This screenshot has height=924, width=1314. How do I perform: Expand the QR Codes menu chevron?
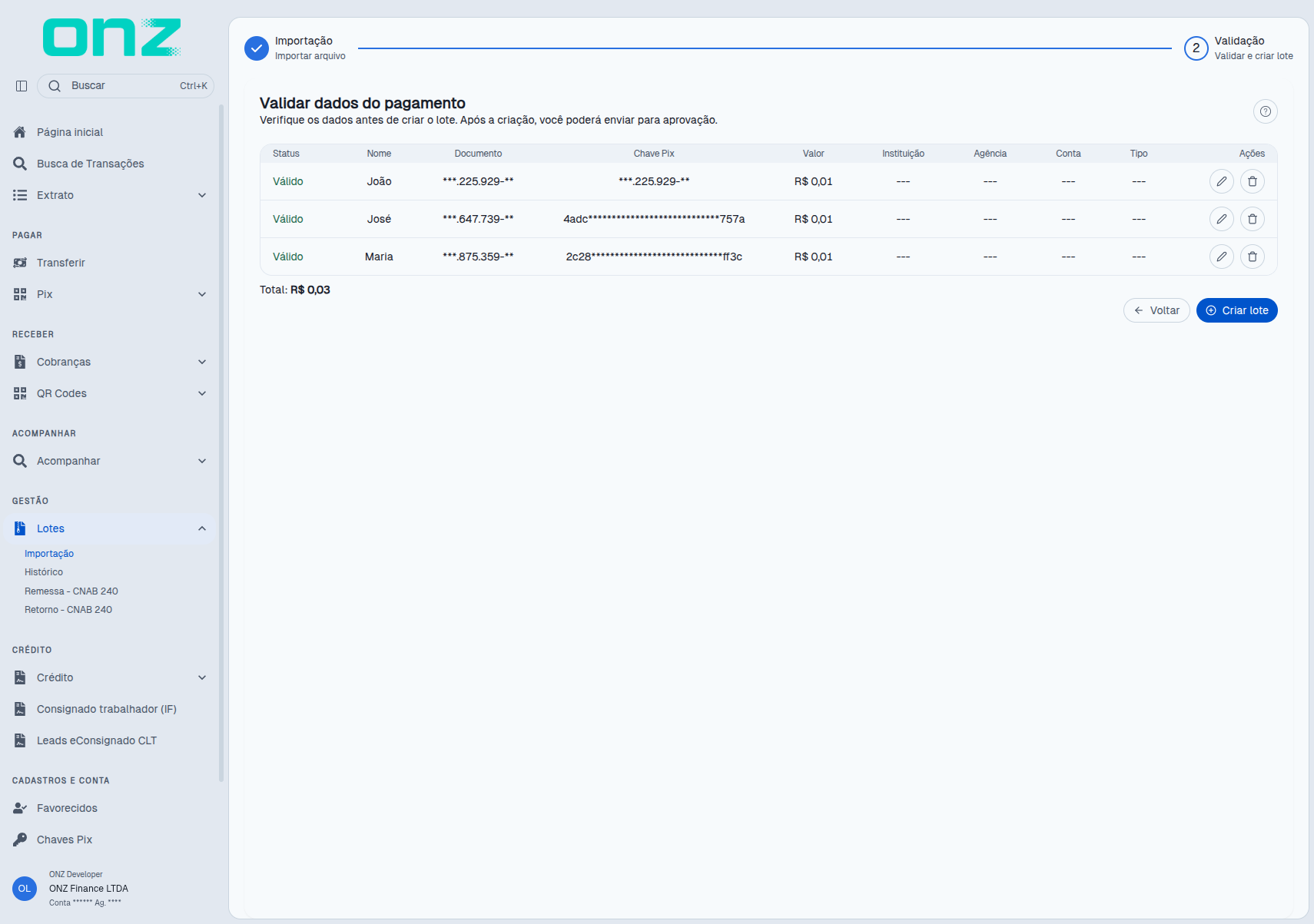point(202,393)
